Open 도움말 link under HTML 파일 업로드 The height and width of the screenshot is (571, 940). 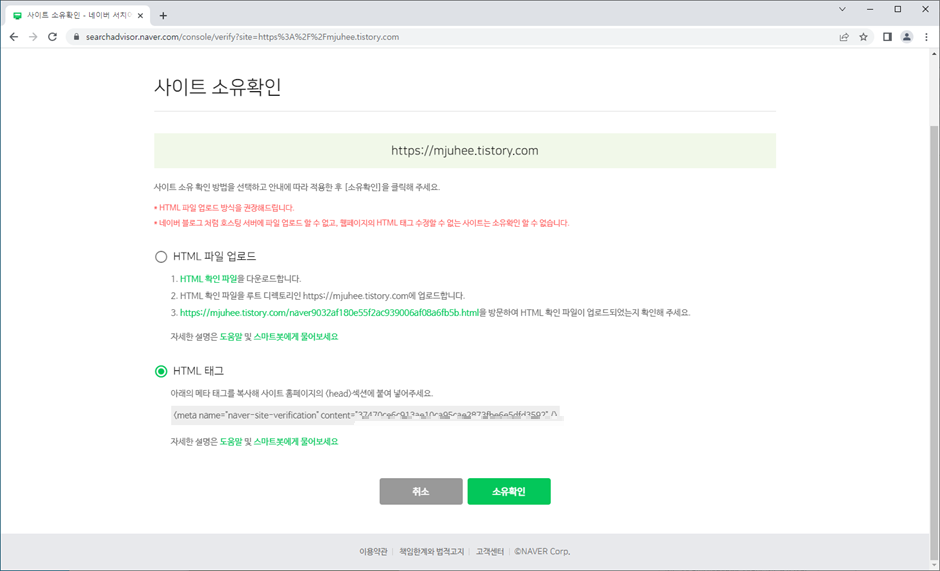(x=231, y=336)
